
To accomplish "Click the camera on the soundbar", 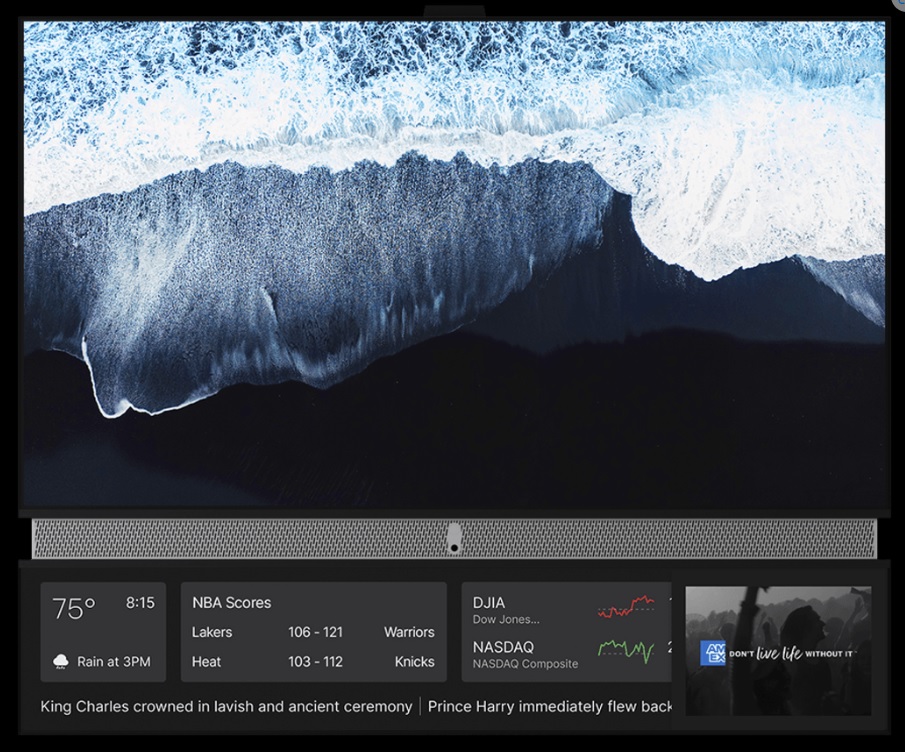I will 454,537.
